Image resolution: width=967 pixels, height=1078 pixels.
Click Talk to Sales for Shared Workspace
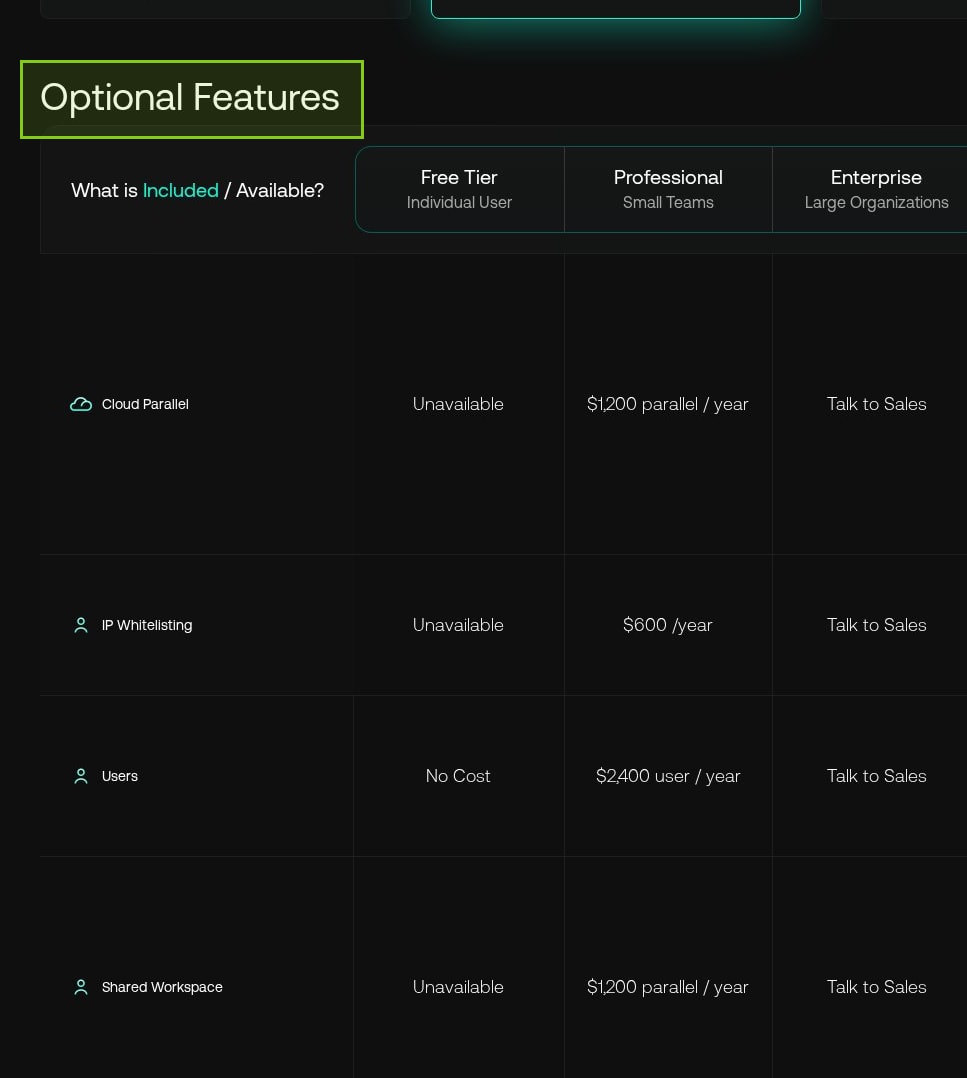[876, 987]
